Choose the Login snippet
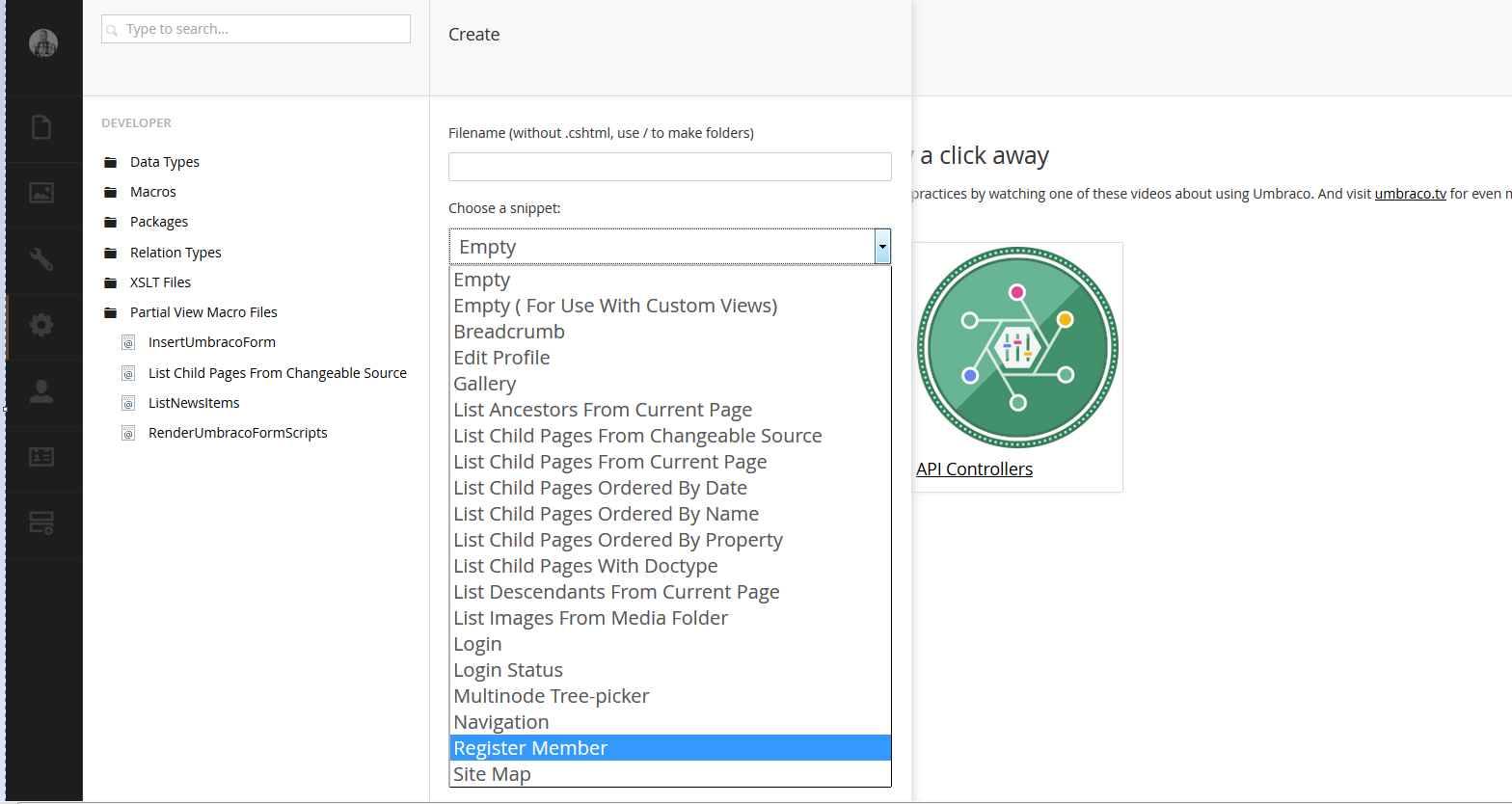The image size is (1512, 804). click(670, 644)
